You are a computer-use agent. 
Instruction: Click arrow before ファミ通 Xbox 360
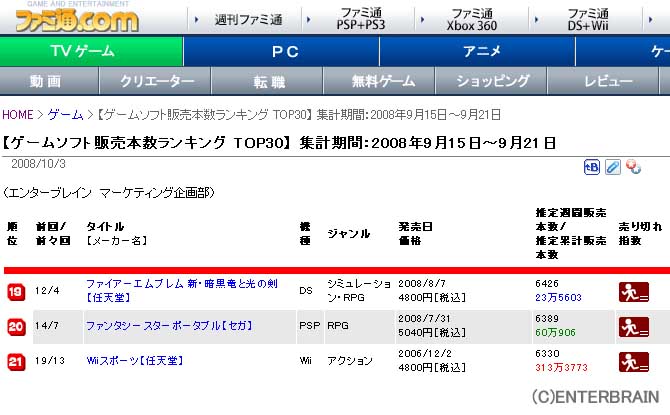422,20
